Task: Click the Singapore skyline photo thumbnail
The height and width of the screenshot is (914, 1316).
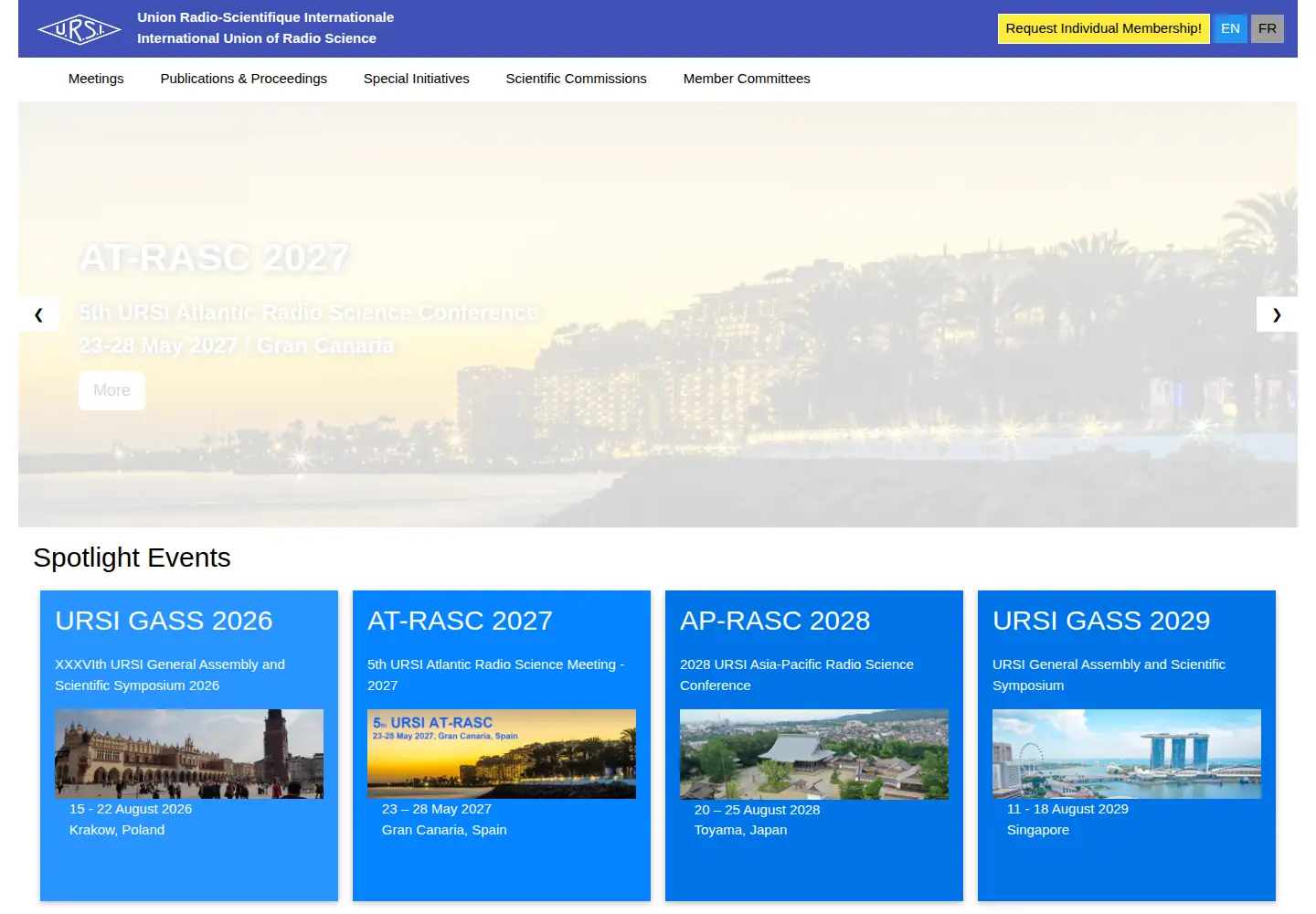Action: (1127, 754)
